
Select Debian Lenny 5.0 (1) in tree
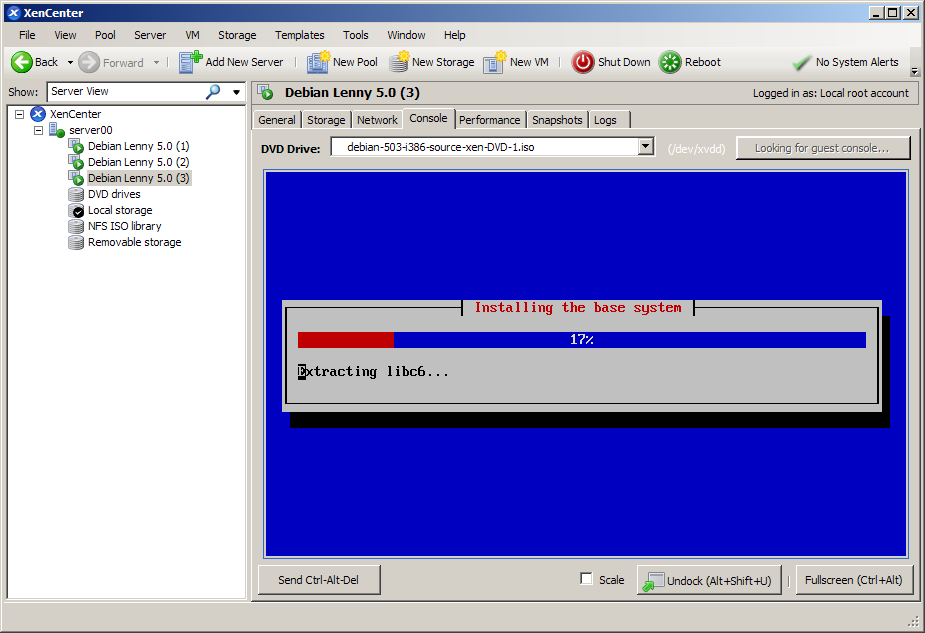click(x=138, y=146)
